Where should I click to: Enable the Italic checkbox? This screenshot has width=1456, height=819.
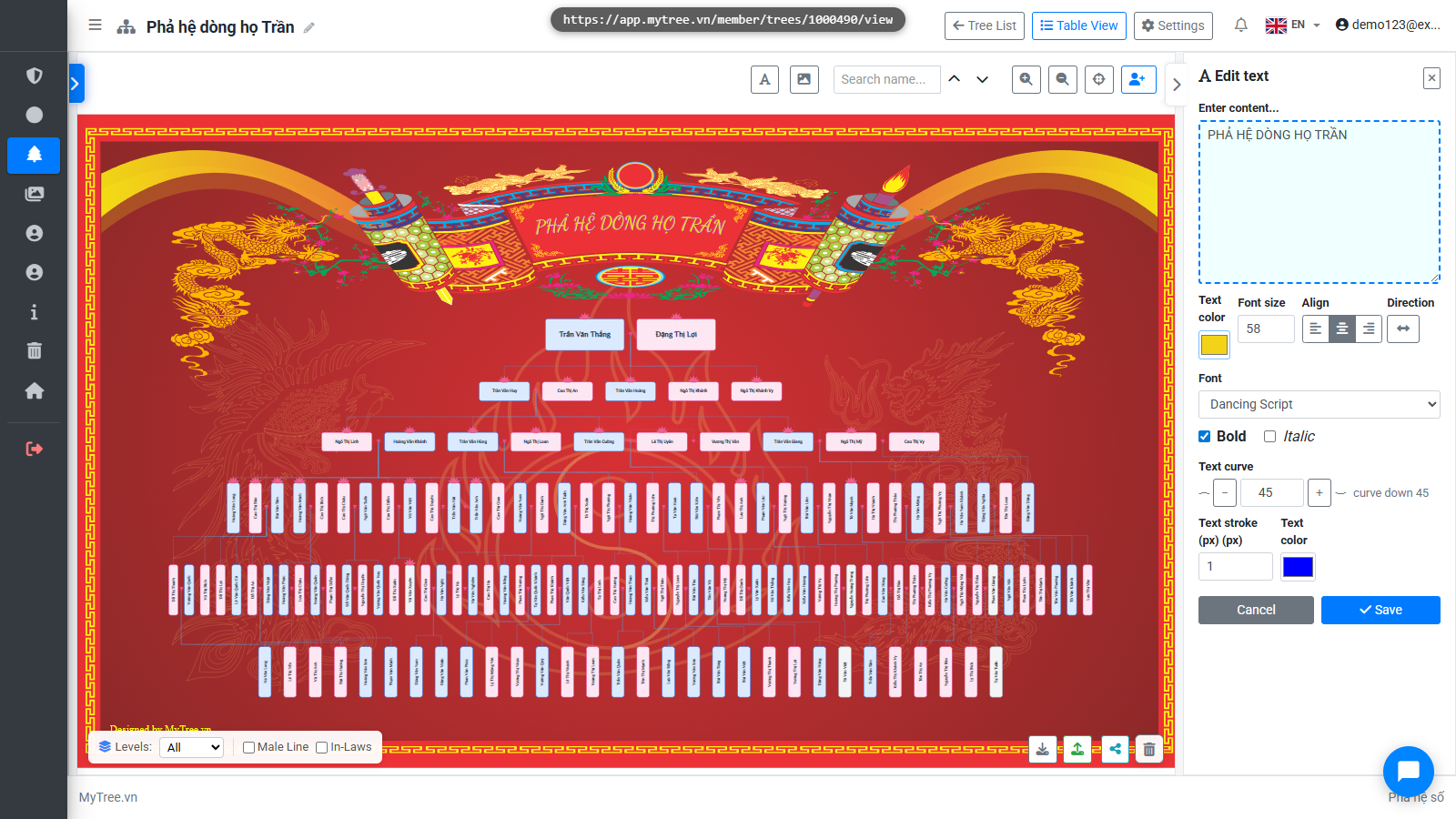(x=1270, y=437)
